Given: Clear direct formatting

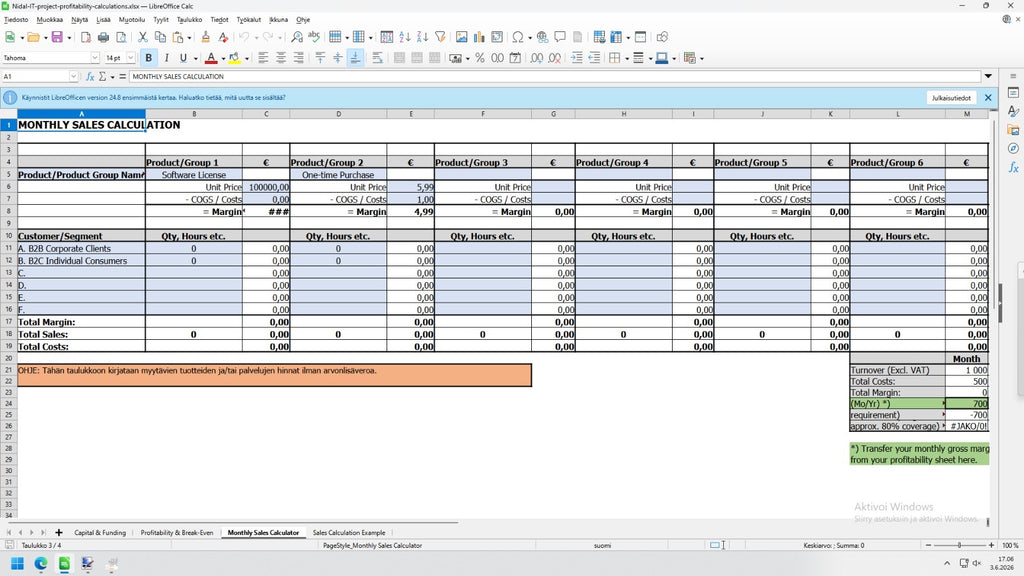Looking at the screenshot, I should pos(223,37).
